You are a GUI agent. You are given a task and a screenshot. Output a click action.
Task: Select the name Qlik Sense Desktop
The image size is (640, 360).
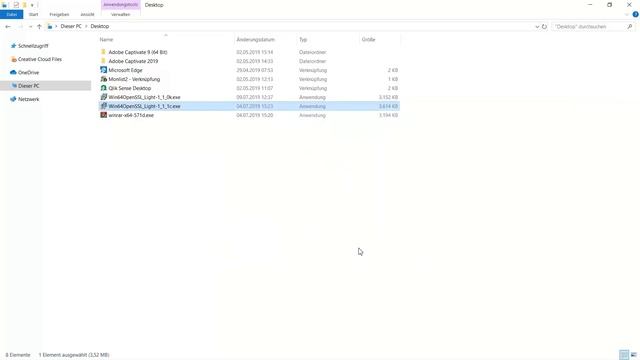click(129, 88)
